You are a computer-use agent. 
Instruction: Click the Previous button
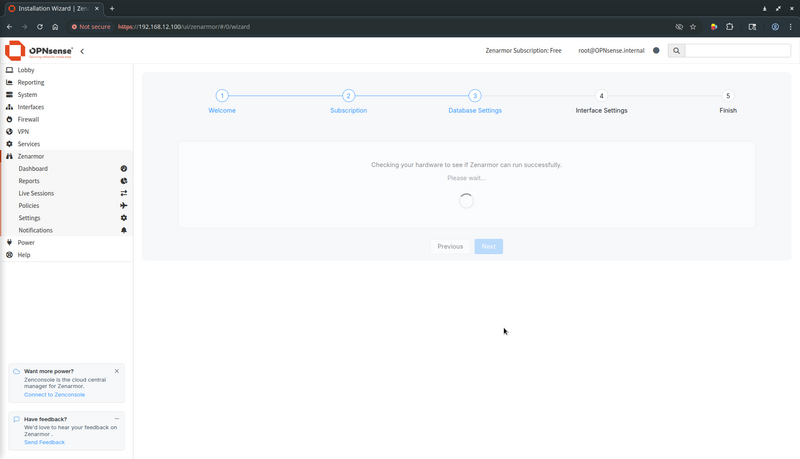pyautogui.click(x=450, y=246)
